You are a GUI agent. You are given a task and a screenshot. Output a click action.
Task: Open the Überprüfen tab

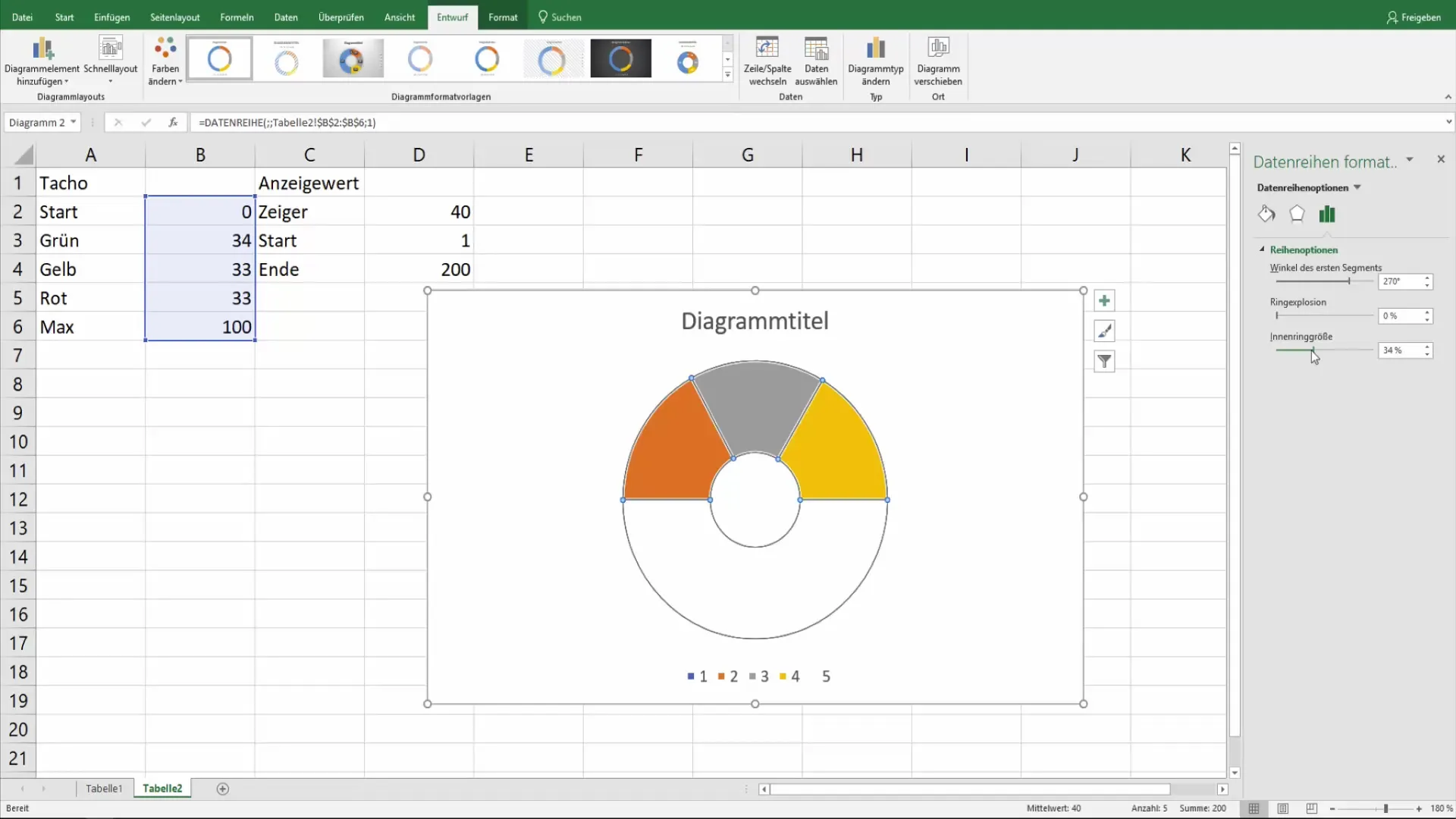[x=341, y=17]
